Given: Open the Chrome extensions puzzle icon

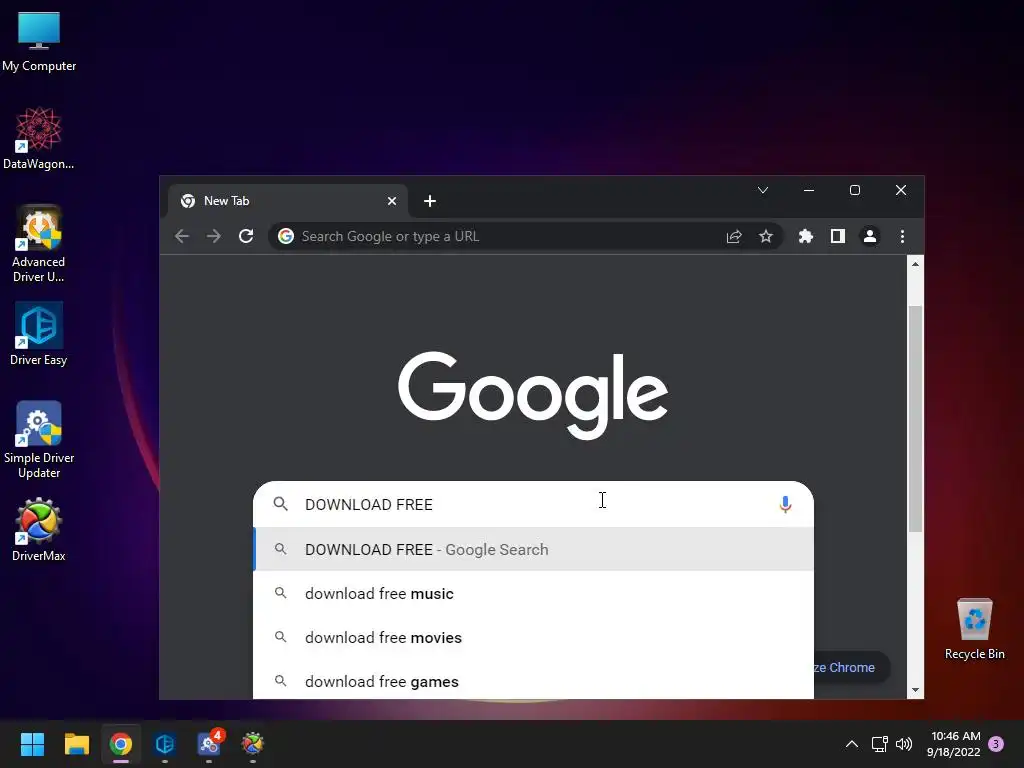Looking at the screenshot, I should coord(806,236).
